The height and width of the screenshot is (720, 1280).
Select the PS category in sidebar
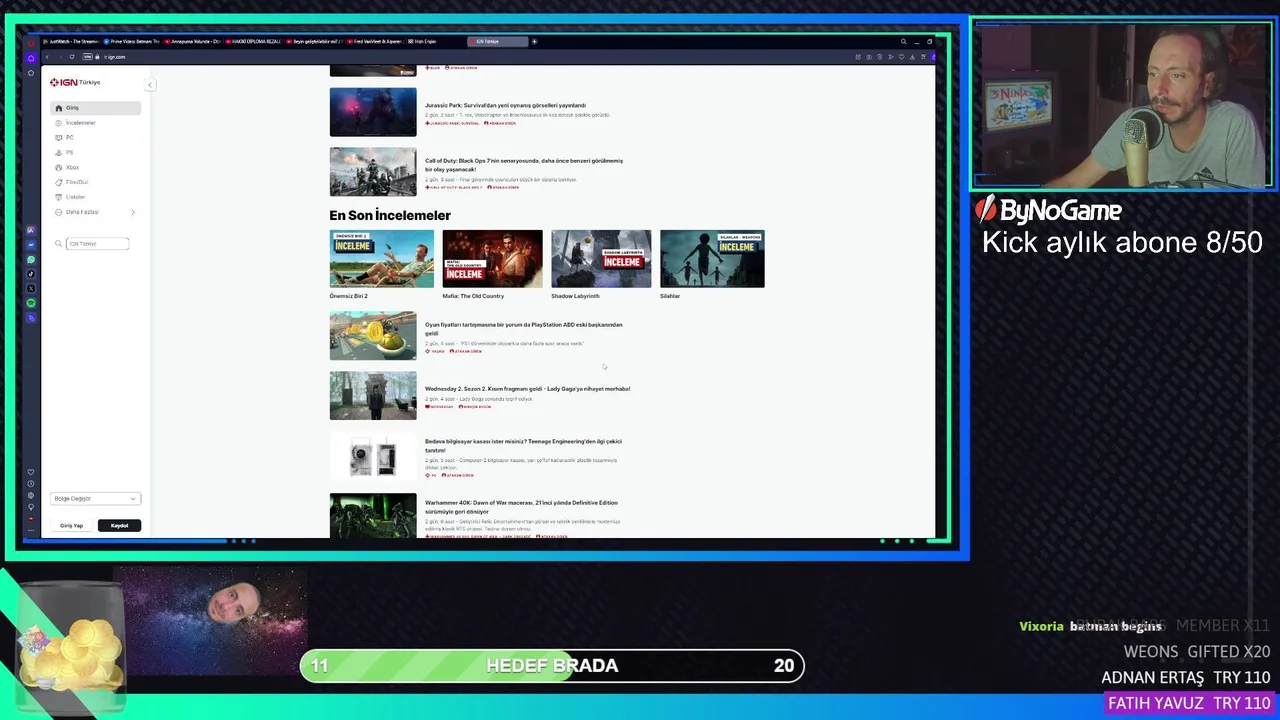pos(96,152)
